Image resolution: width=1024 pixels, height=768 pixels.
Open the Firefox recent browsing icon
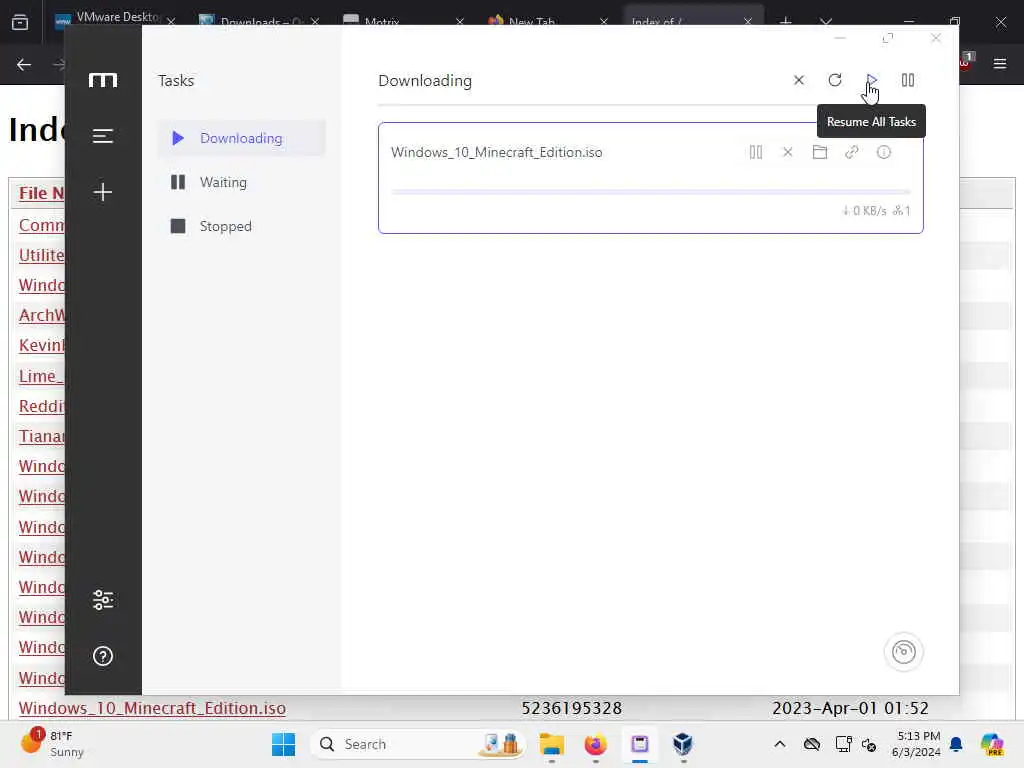click(x=20, y=22)
